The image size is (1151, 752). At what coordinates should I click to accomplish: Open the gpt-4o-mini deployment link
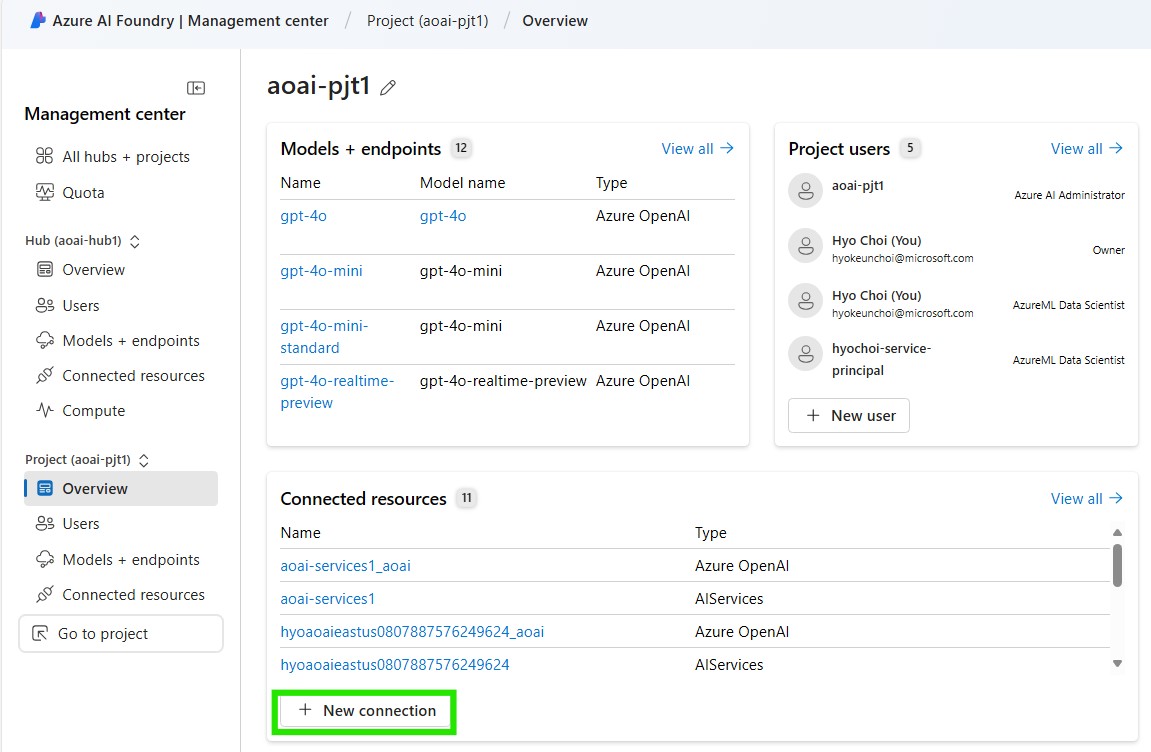pyautogui.click(x=322, y=271)
